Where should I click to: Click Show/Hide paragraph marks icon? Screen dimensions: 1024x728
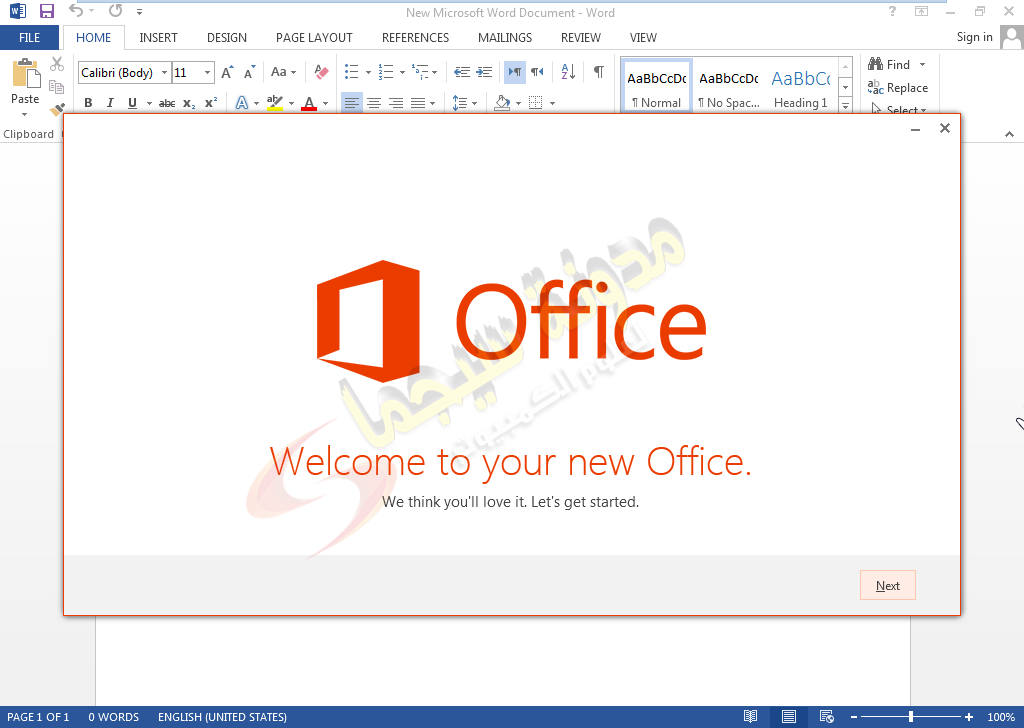pos(598,72)
